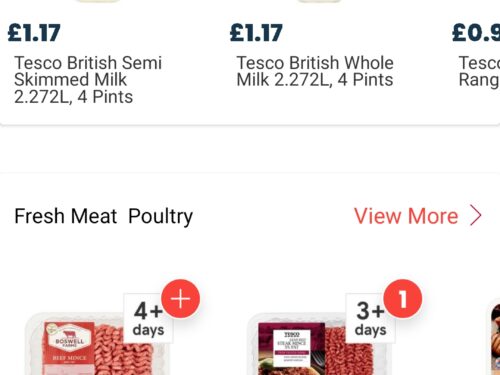
Task: Add Boswell Farms beef mince to basket
Action: [180, 299]
